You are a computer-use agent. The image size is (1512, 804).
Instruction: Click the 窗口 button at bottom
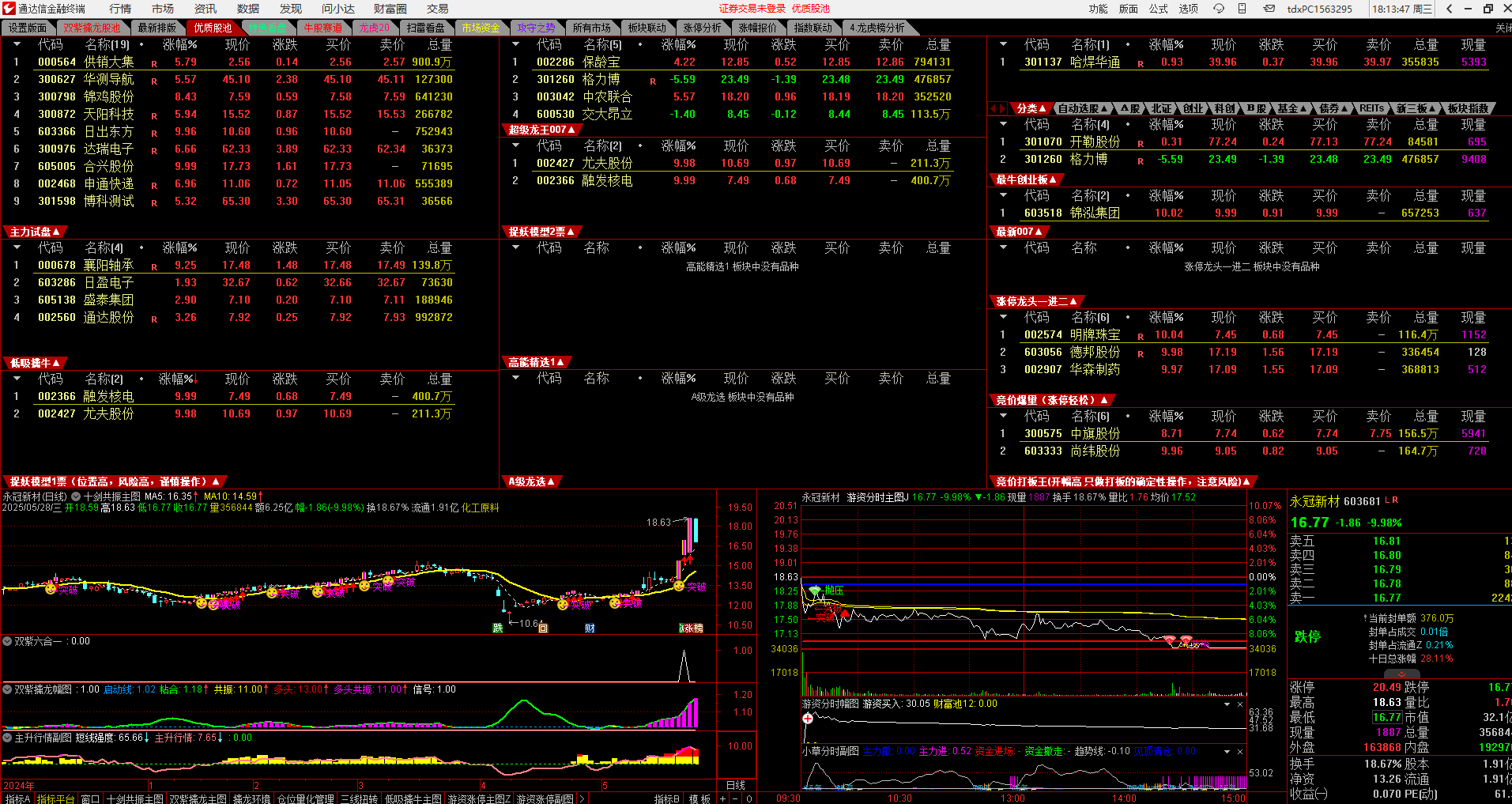[x=90, y=798]
